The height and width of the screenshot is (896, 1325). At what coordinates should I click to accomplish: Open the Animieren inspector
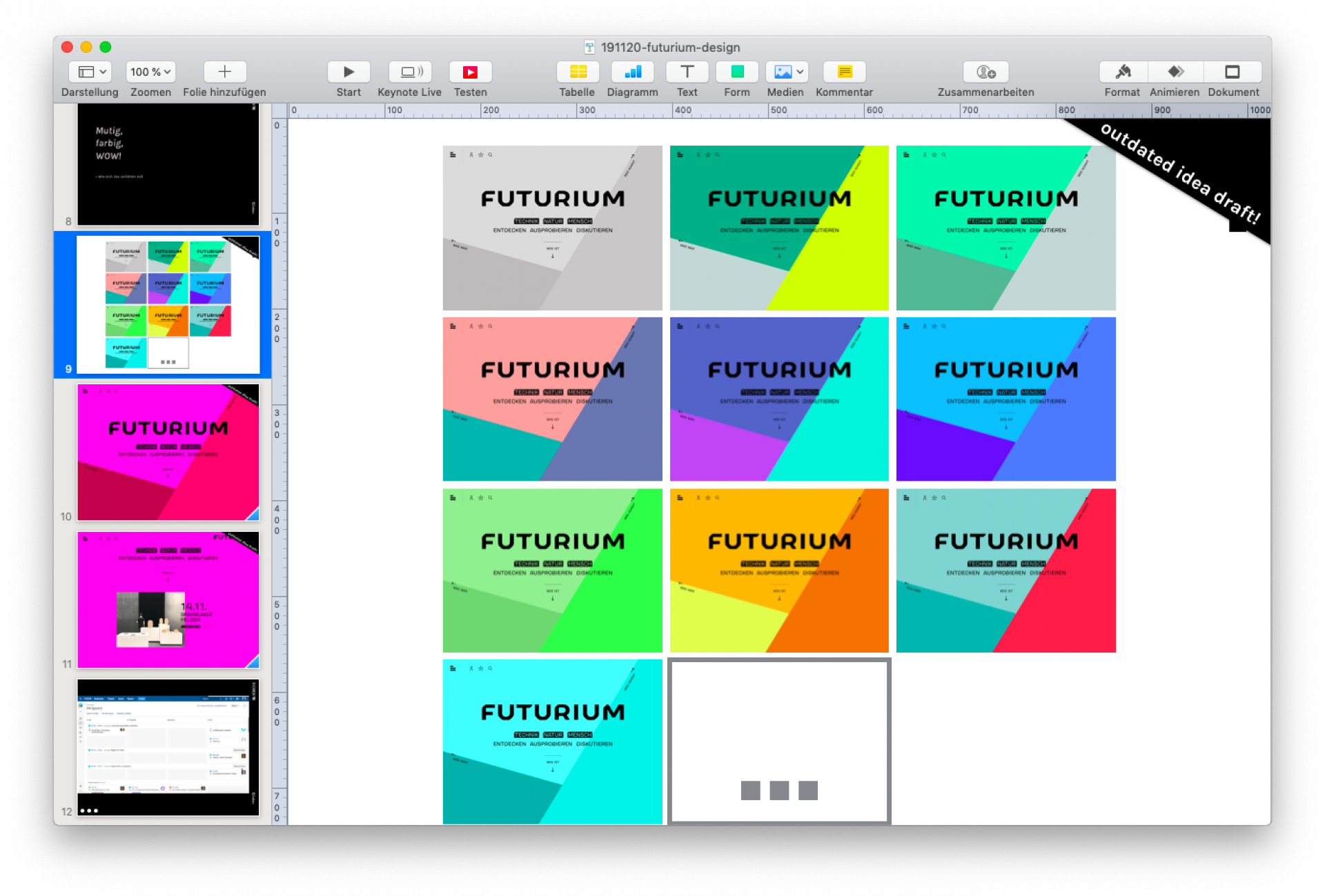tap(1175, 72)
